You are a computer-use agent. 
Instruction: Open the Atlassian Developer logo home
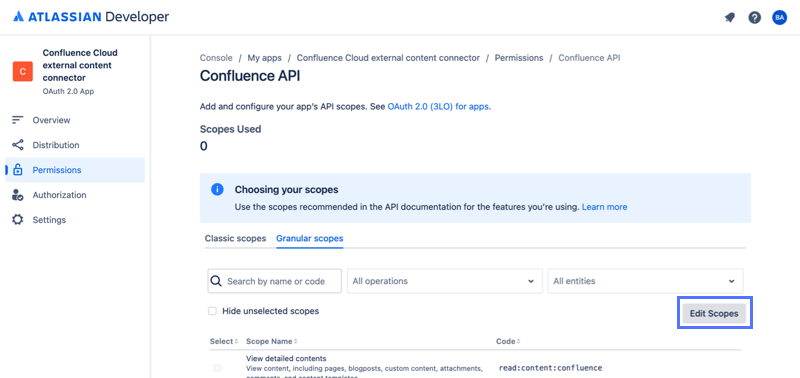tap(91, 17)
